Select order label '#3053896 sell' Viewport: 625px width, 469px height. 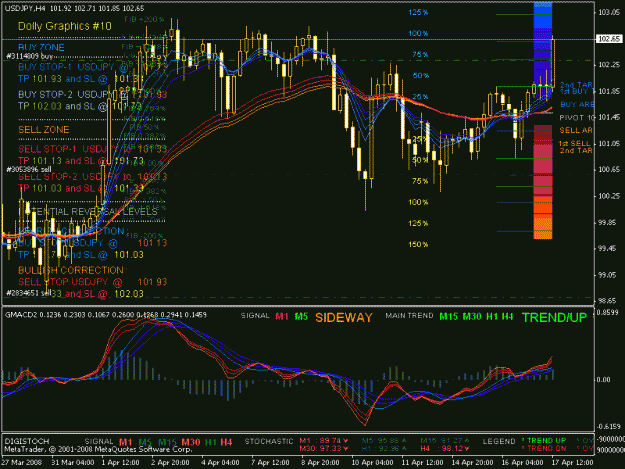29,169
